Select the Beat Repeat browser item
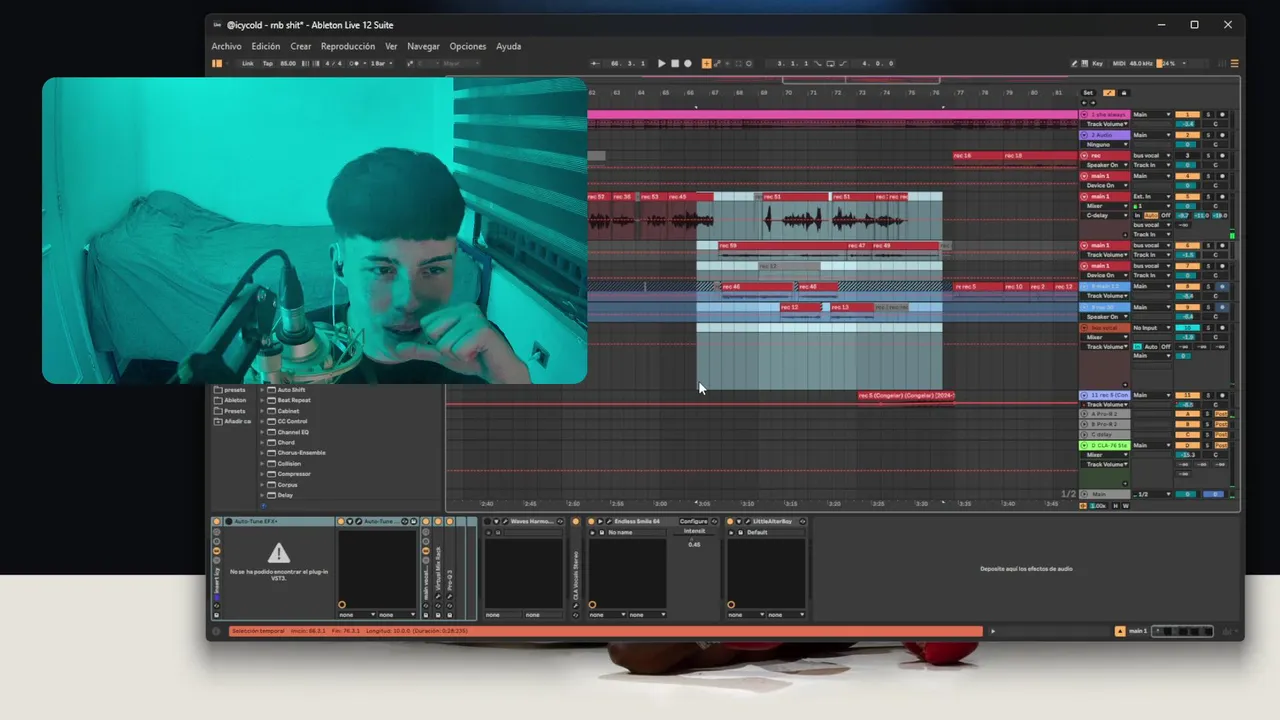1280x720 pixels. 294,400
